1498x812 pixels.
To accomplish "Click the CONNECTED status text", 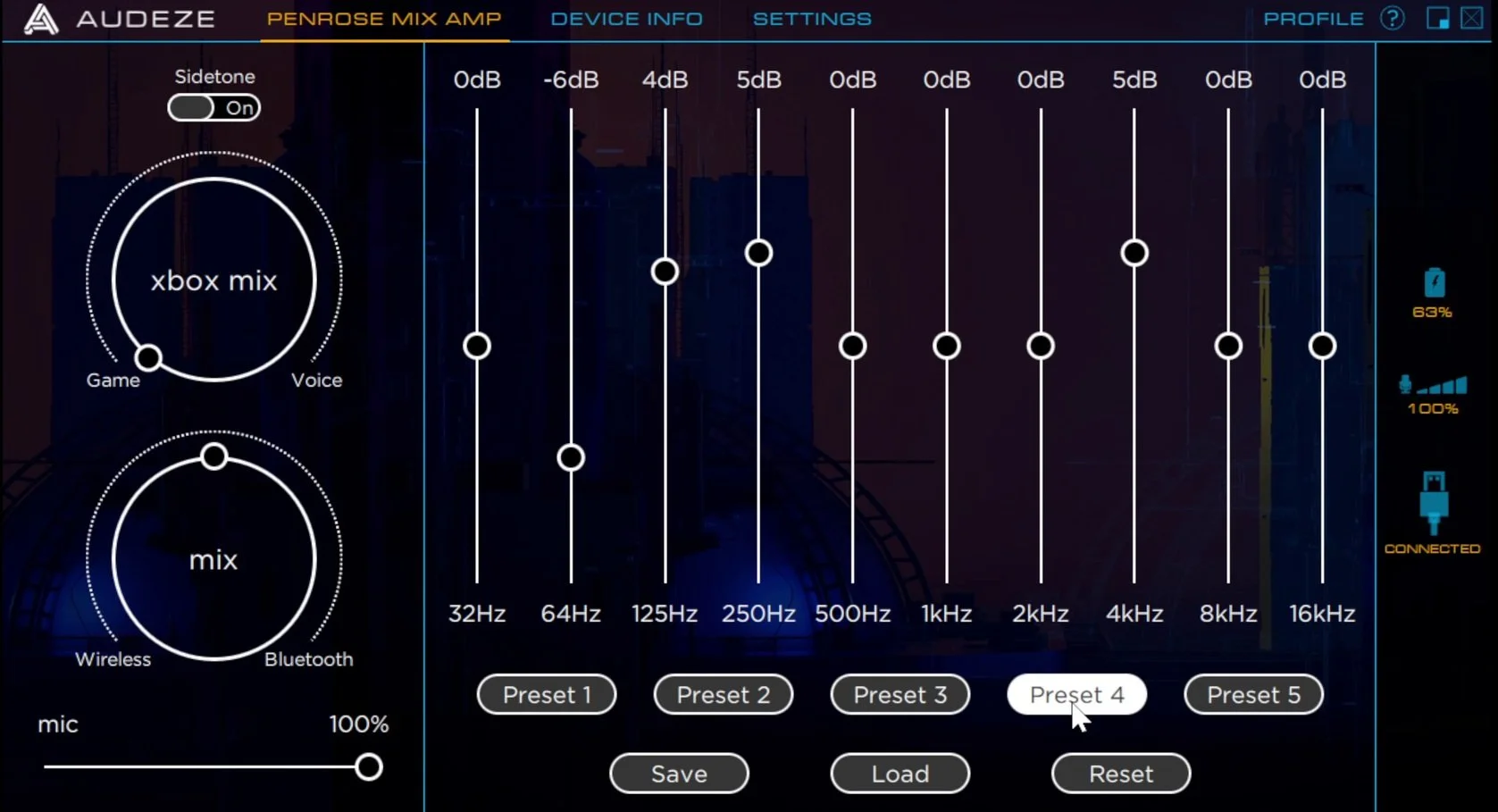I will (x=1432, y=548).
